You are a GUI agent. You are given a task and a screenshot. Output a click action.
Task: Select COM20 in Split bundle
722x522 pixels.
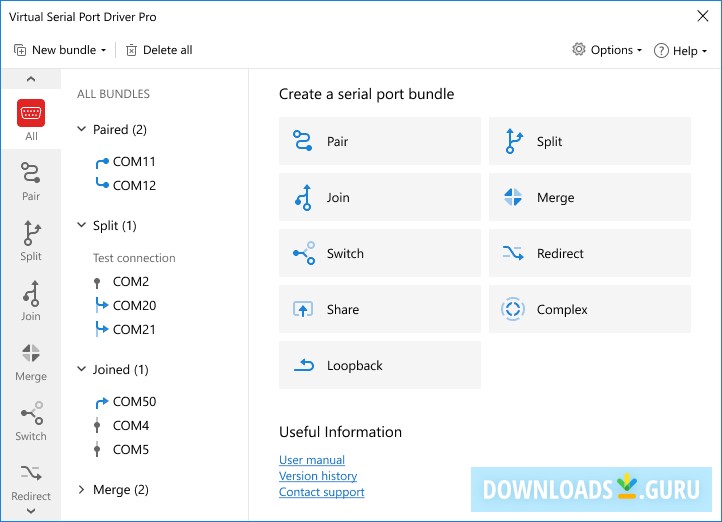point(134,305)
